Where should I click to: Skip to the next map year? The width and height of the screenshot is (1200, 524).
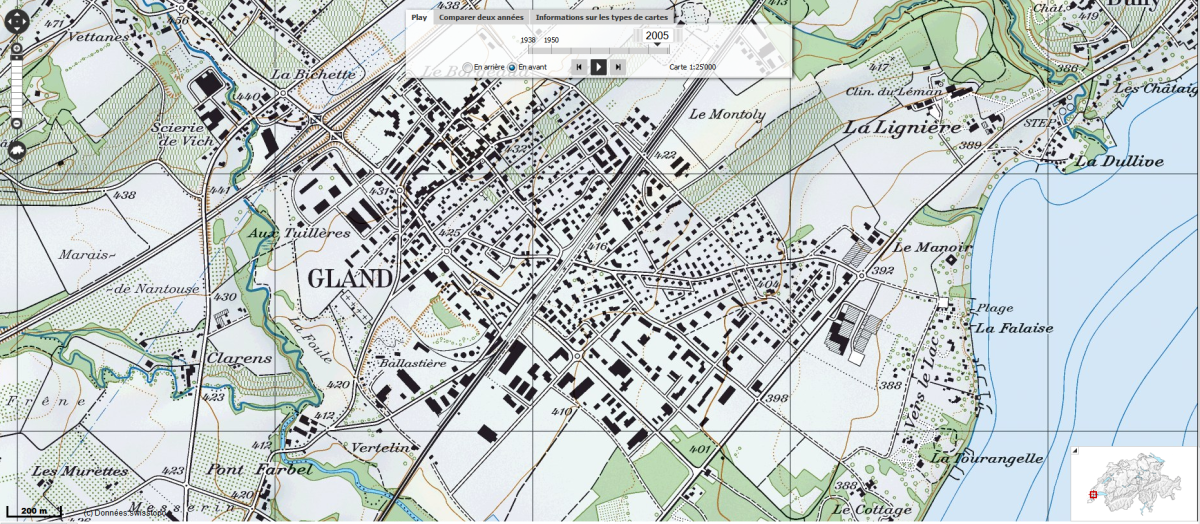click(618, 67)
